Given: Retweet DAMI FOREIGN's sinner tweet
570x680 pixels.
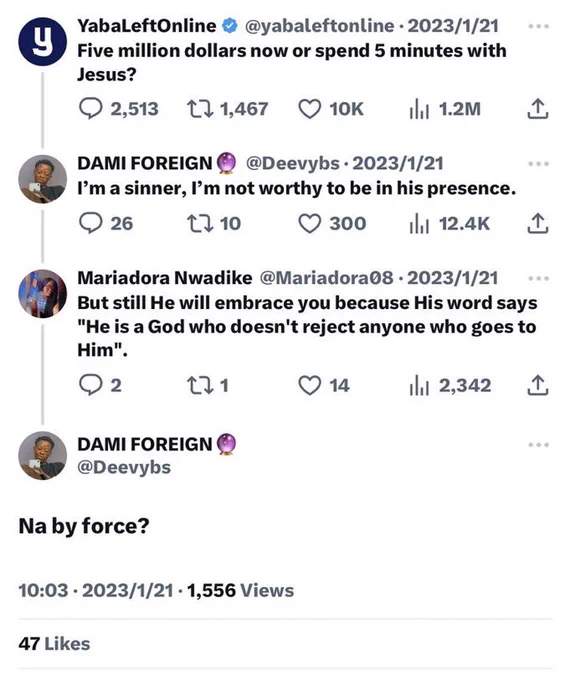Looking at the screenshot, I should click(x=214, y=223).
